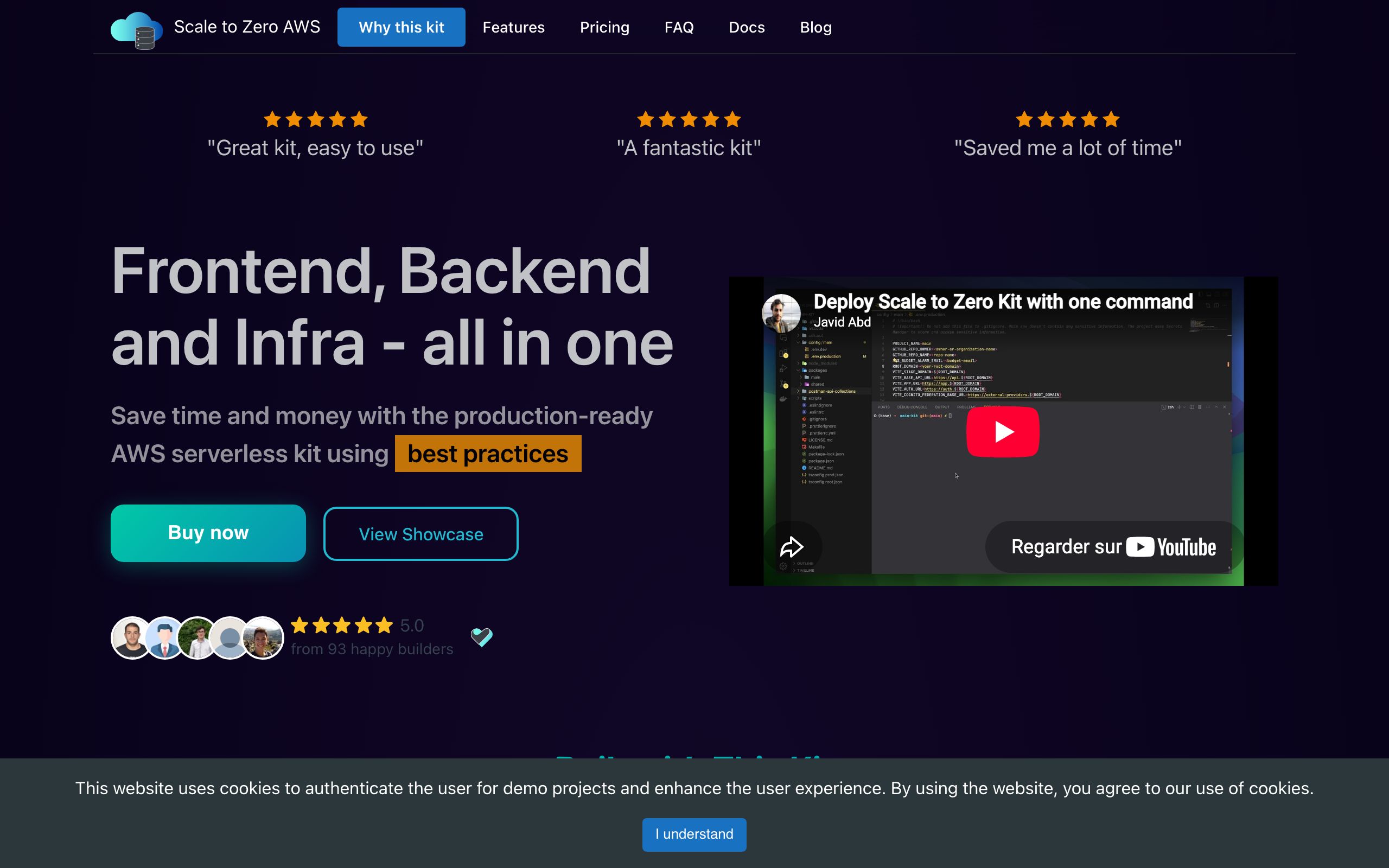
Task: Click the "A fantastic kit" quote
Action: 689,148
